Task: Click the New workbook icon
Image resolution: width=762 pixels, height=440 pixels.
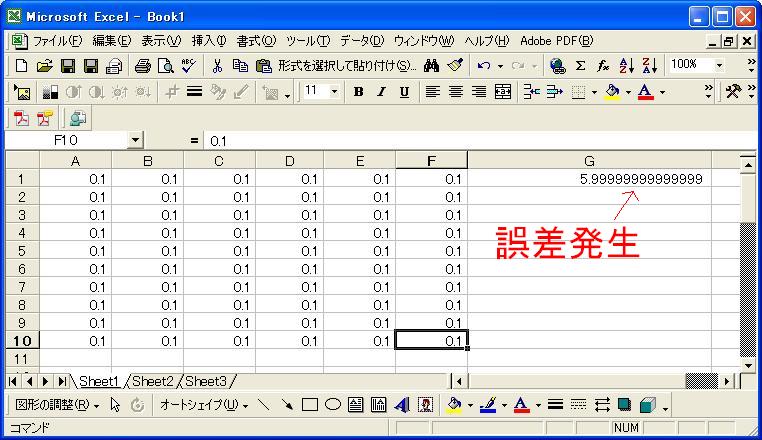Action: [x=21, y=65]
